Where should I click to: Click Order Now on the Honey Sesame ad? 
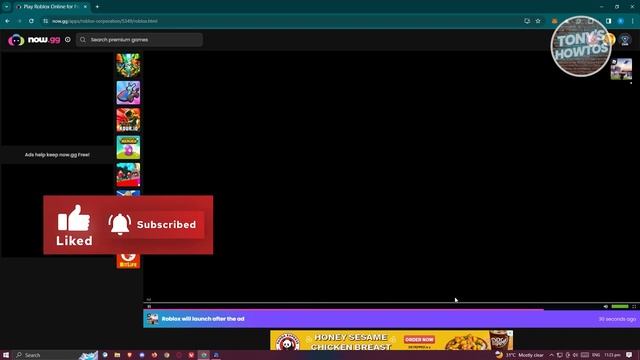pyautogui.click(x=419, y=340)
